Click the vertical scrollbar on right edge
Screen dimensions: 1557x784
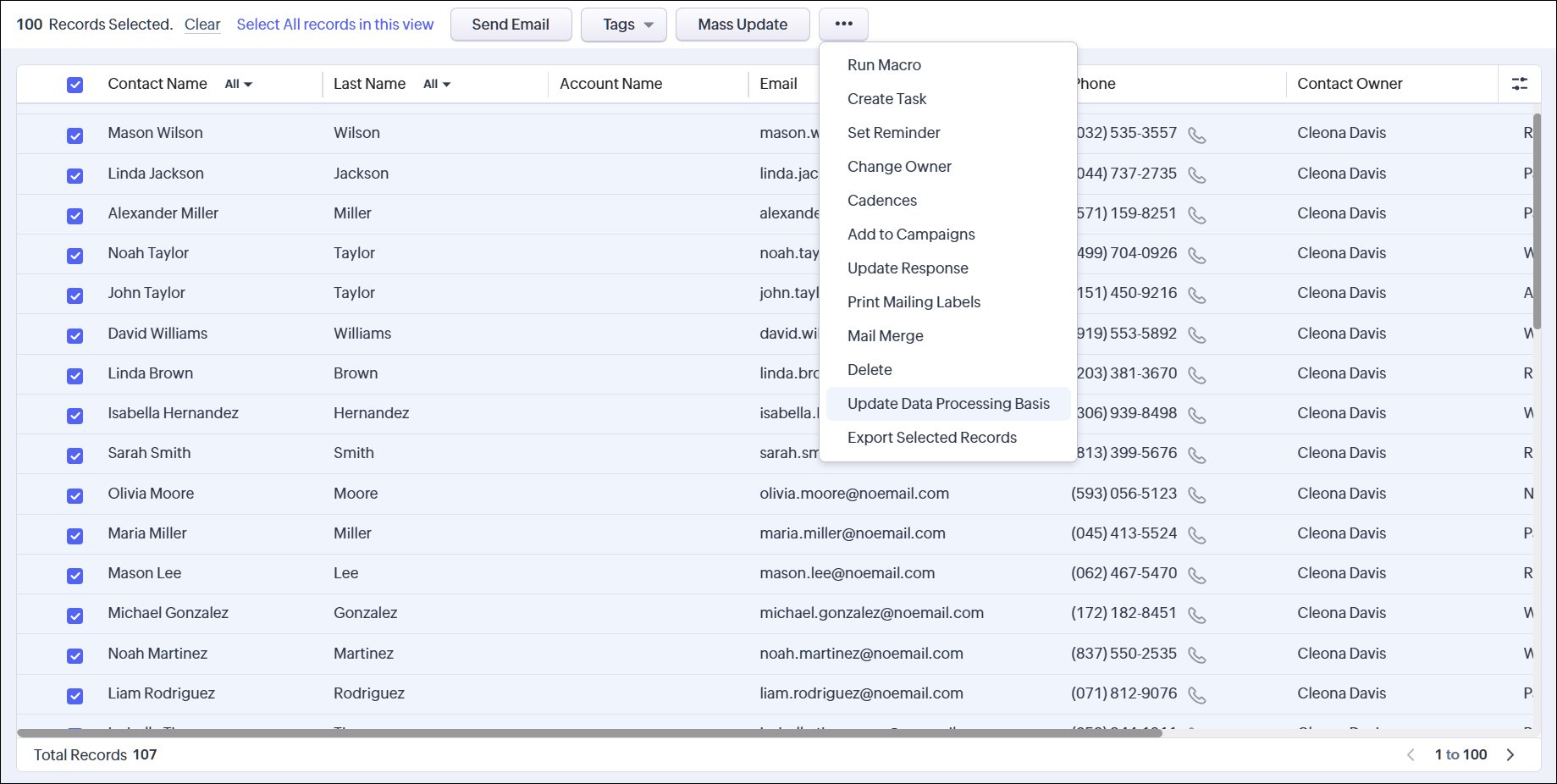(1537, 222)
